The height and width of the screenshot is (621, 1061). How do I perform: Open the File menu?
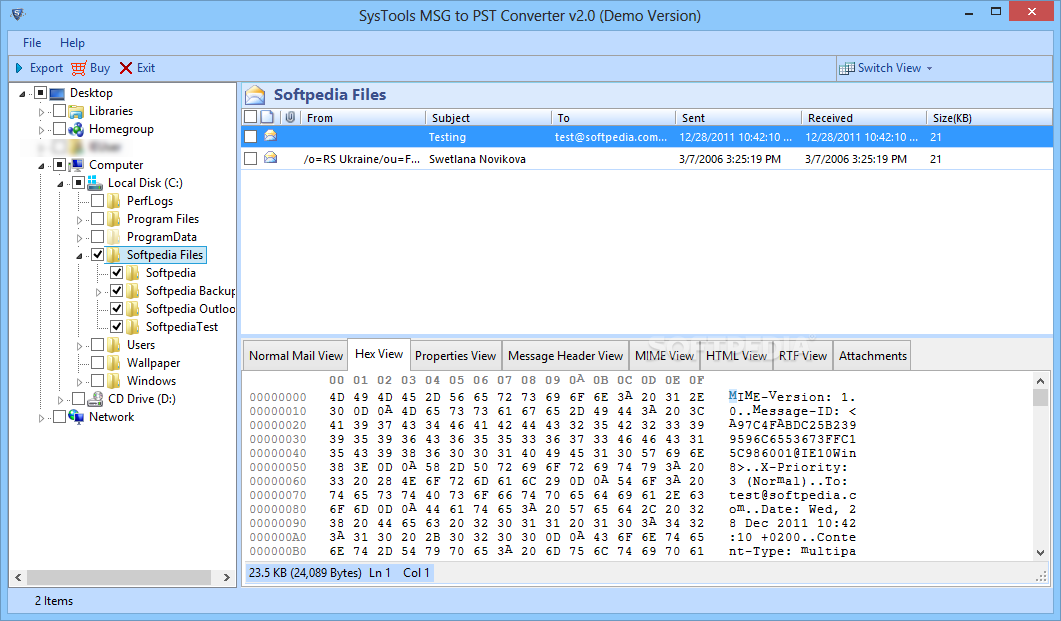32,43
